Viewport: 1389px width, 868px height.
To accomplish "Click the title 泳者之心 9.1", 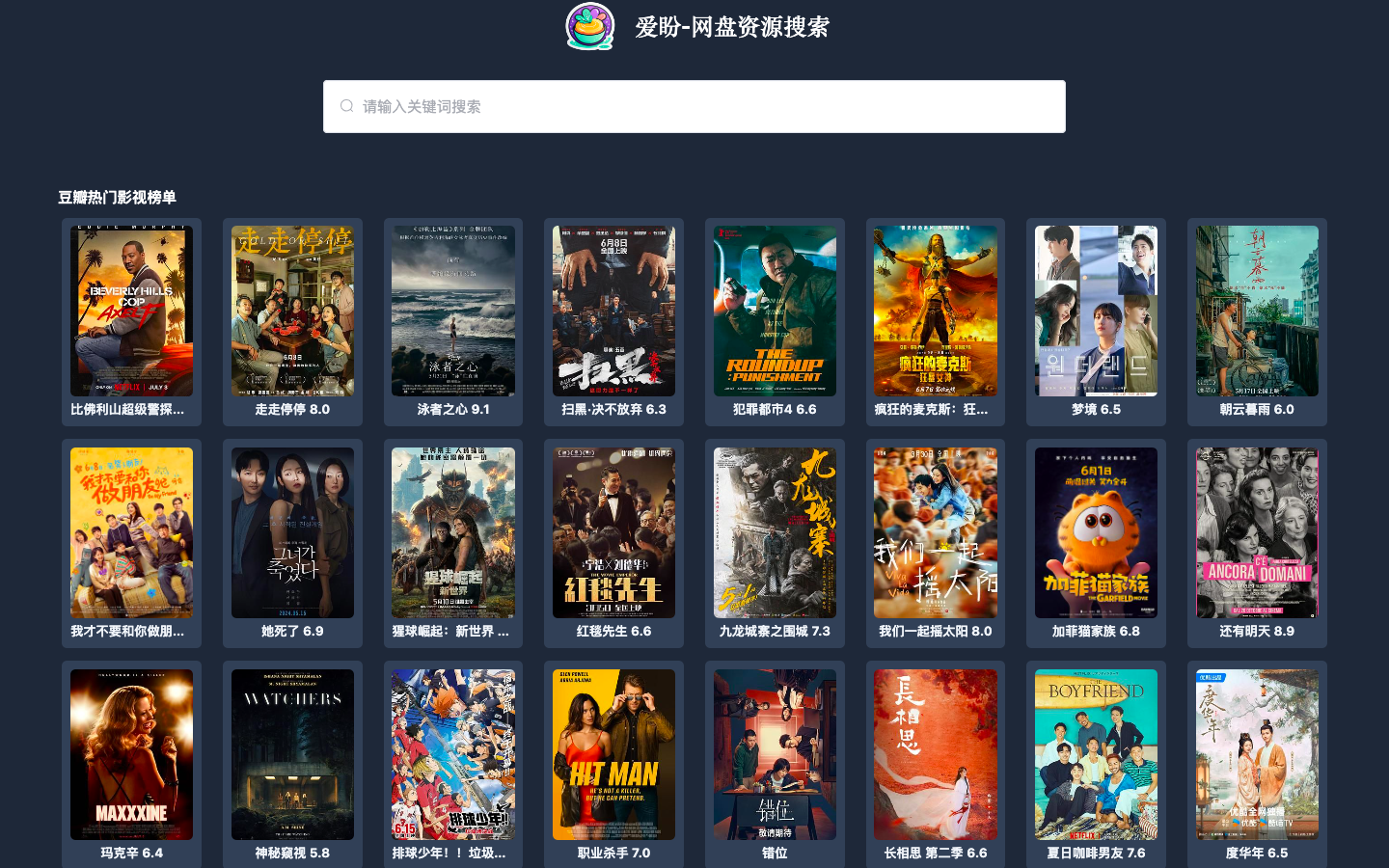I will coord(453,409).
